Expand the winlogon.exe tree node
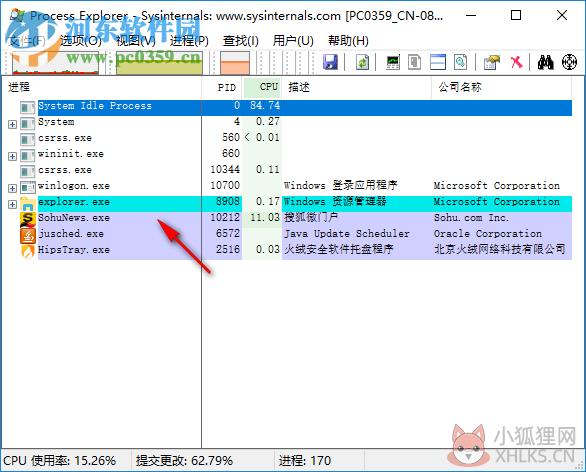 pyautogui.click(x=12, y=188)
